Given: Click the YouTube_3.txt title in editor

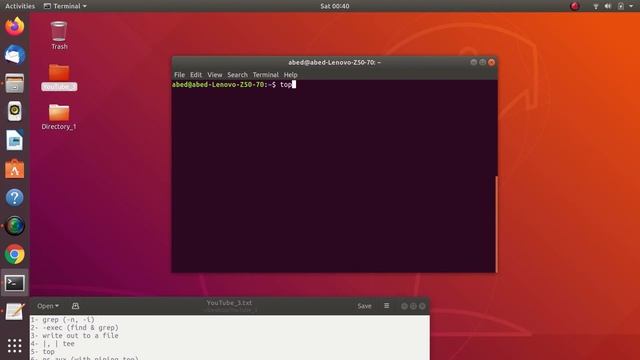Looking at the screenshot, I should [x=229, y=303].
